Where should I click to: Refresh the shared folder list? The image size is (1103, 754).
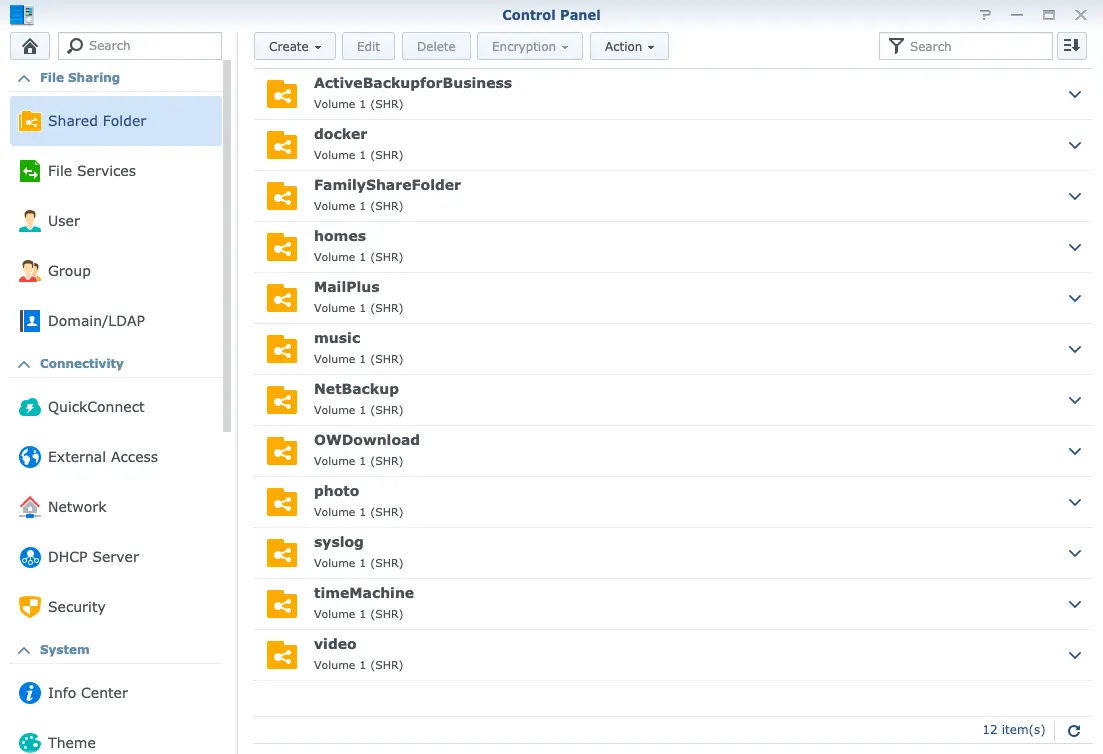(x=1074, y=731)
